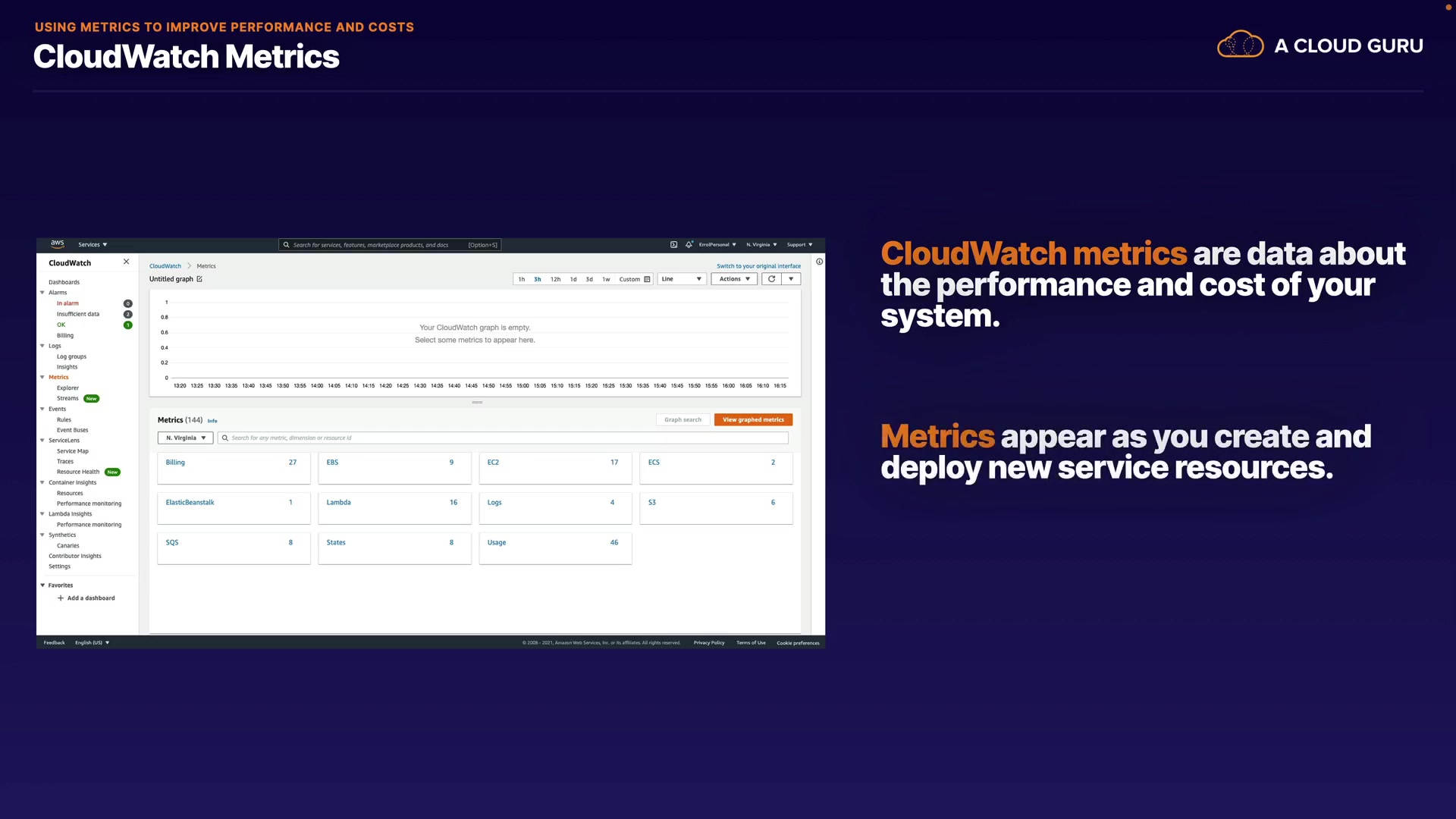Open the Actions dropdown menu

coord(734,279)
